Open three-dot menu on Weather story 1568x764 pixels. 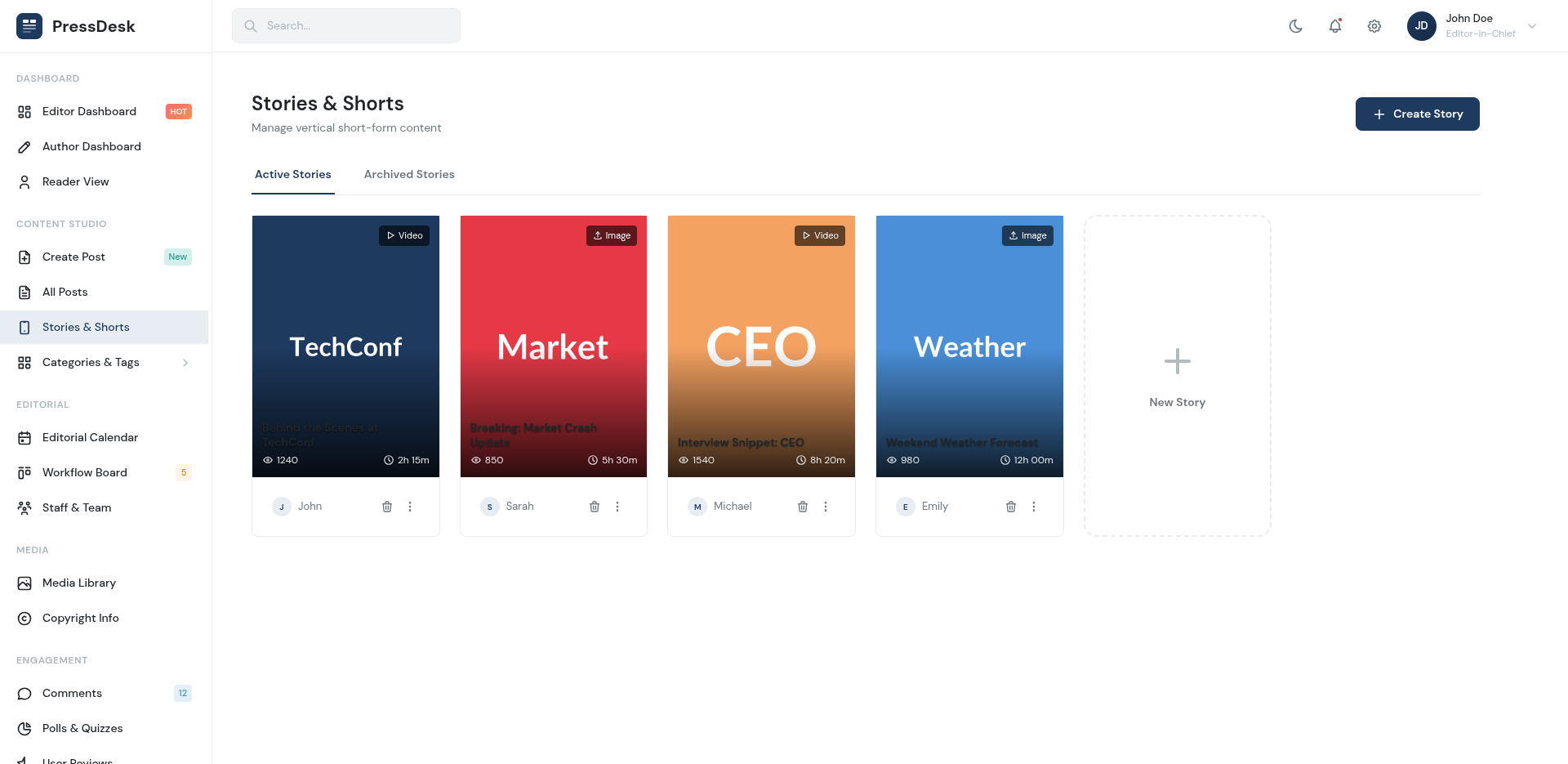click(x=1034, y=507)
